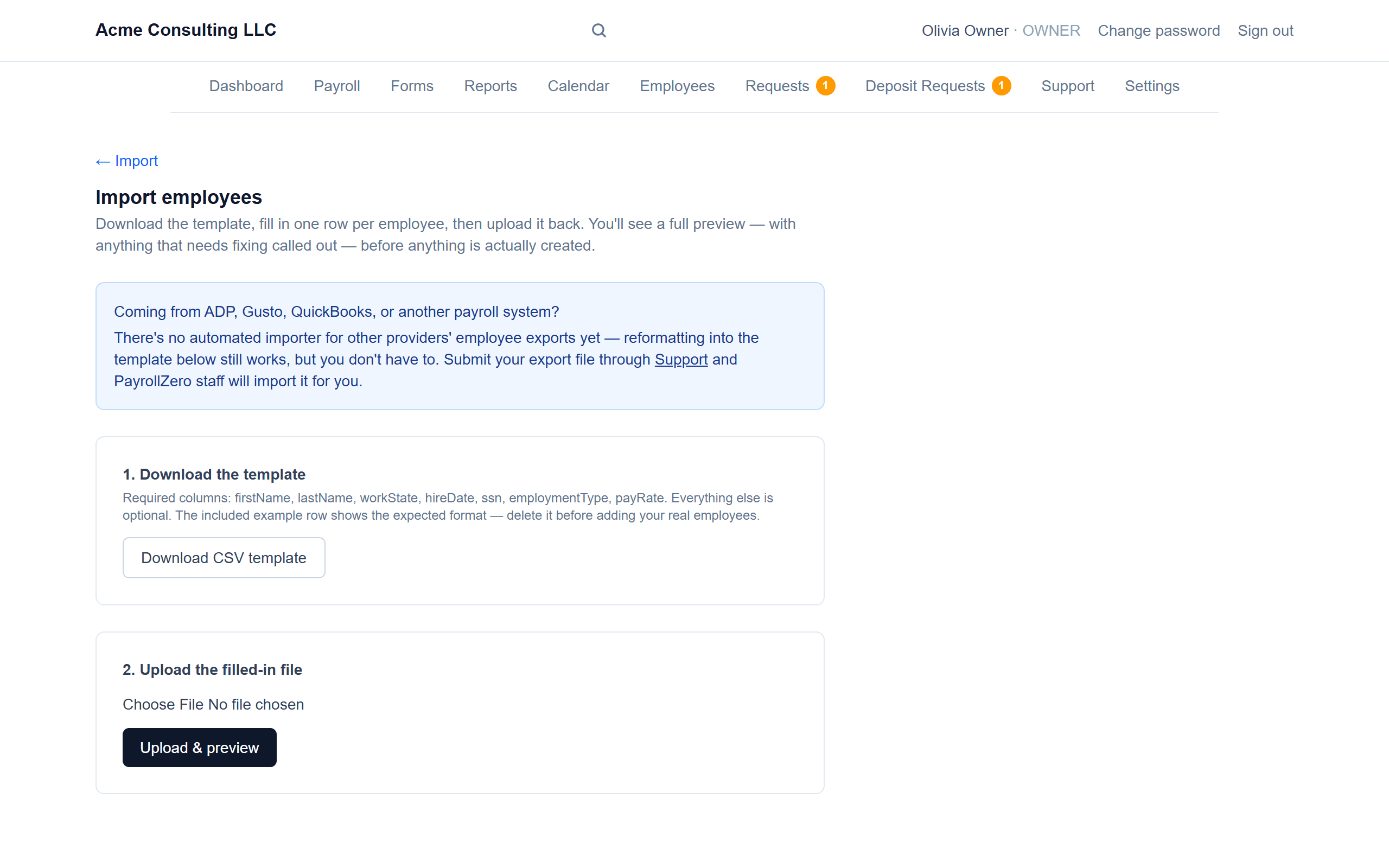Screen dimensions: 1389x868
Task: Download the CSV template
Action: 224,558
